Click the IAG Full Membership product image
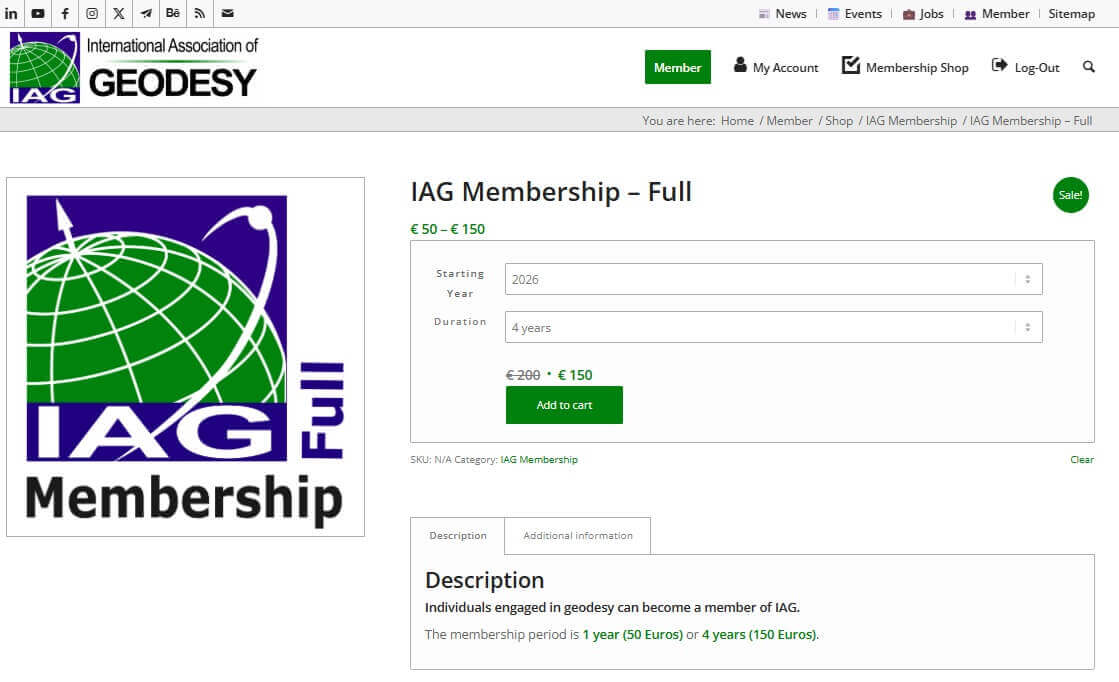This screenshot has width=1119, height=682. pos(185,357)
